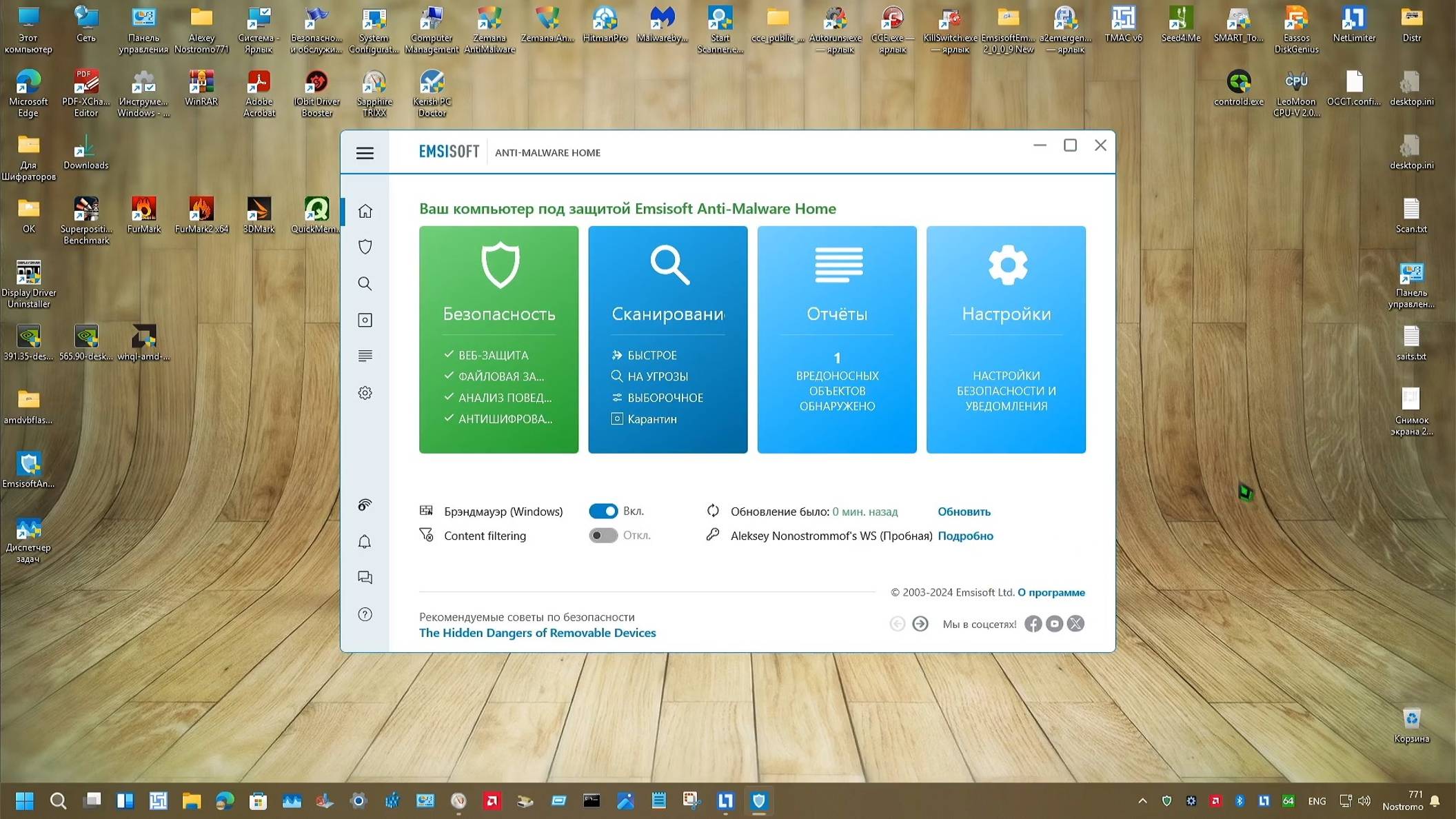1456x819 pixels.
Task: Start БЫСТРОЕ quick scan
Action: (x=651, y=355)
